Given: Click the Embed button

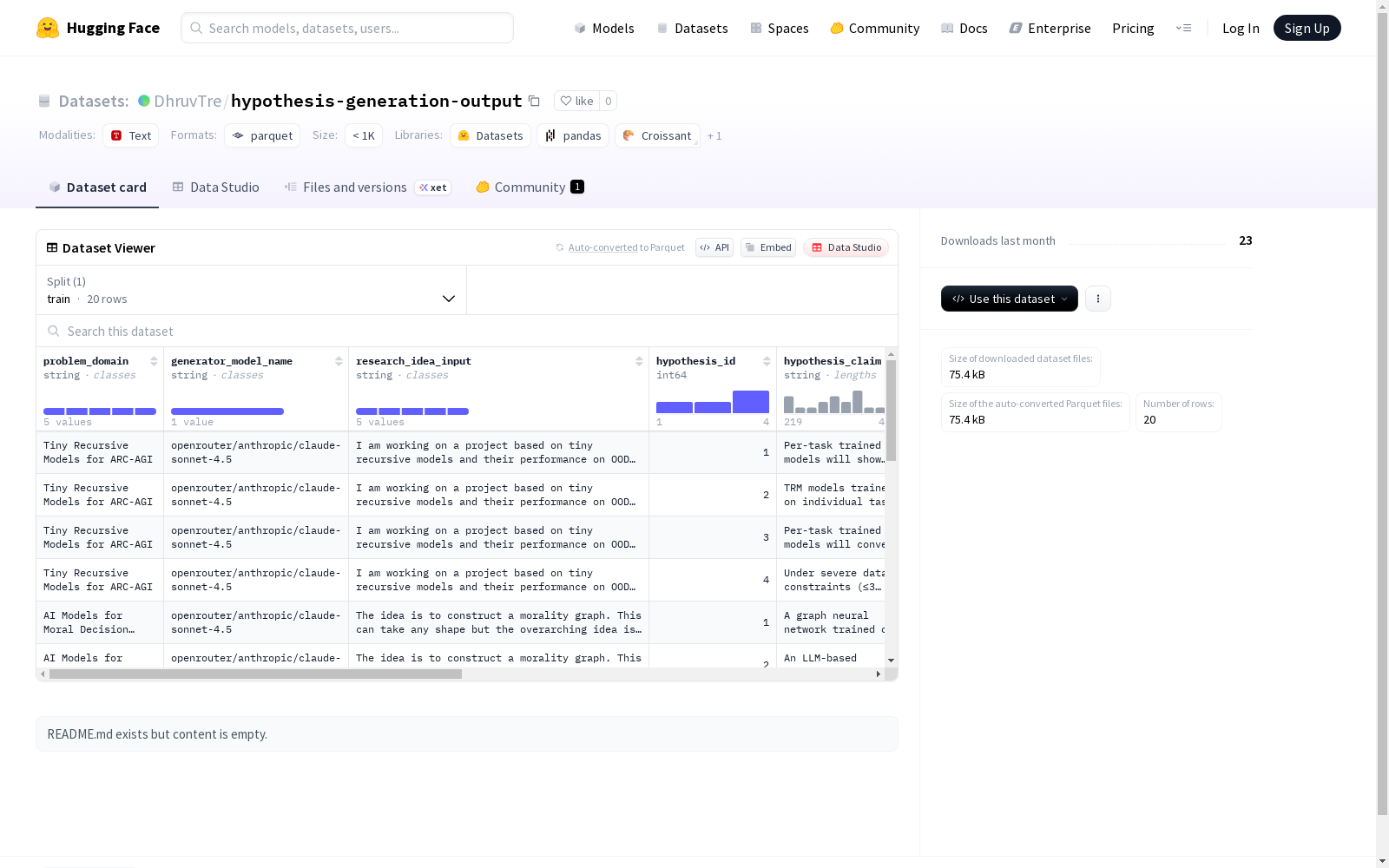Looking at the screenshot, I should (768, 247).
